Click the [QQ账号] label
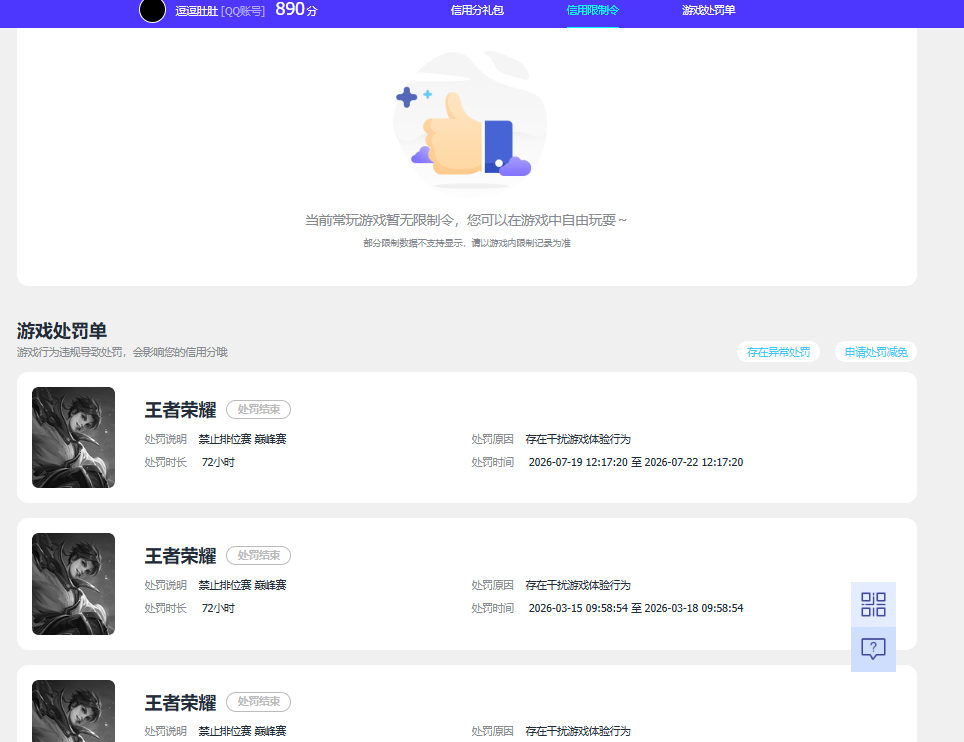Viewport: 964px width, 742px height. [243, 11]
